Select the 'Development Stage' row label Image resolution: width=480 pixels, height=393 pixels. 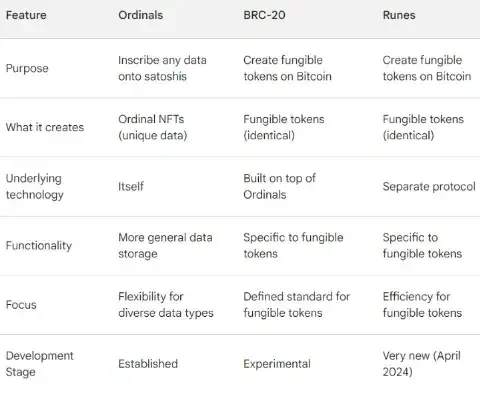click(x=39, y=364)
